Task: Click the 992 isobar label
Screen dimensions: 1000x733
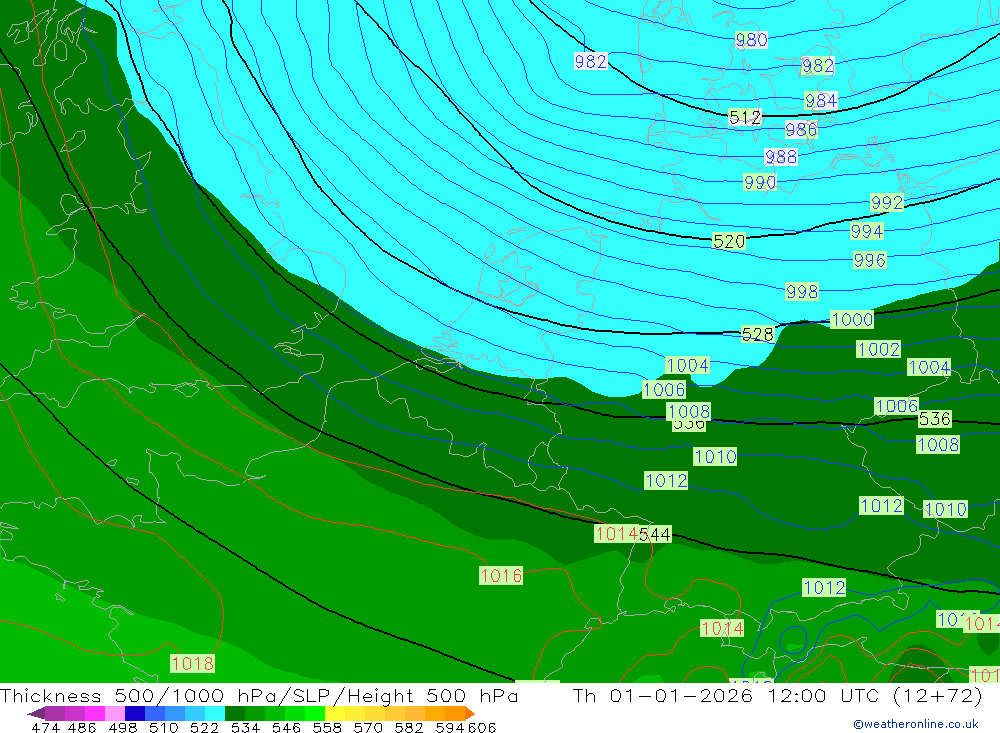Action: pyautogui.click(x=887, y=203)
